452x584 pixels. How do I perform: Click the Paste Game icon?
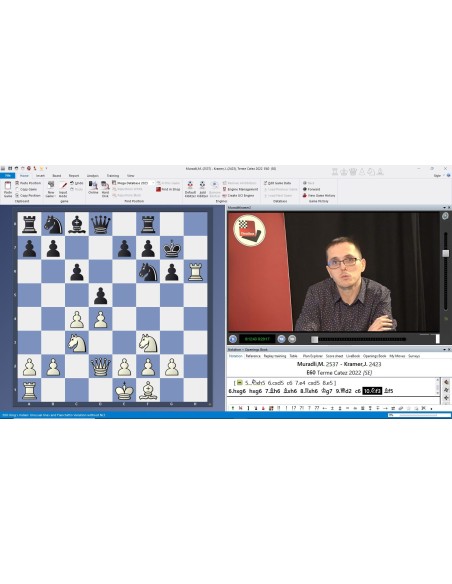click(7, 189)
